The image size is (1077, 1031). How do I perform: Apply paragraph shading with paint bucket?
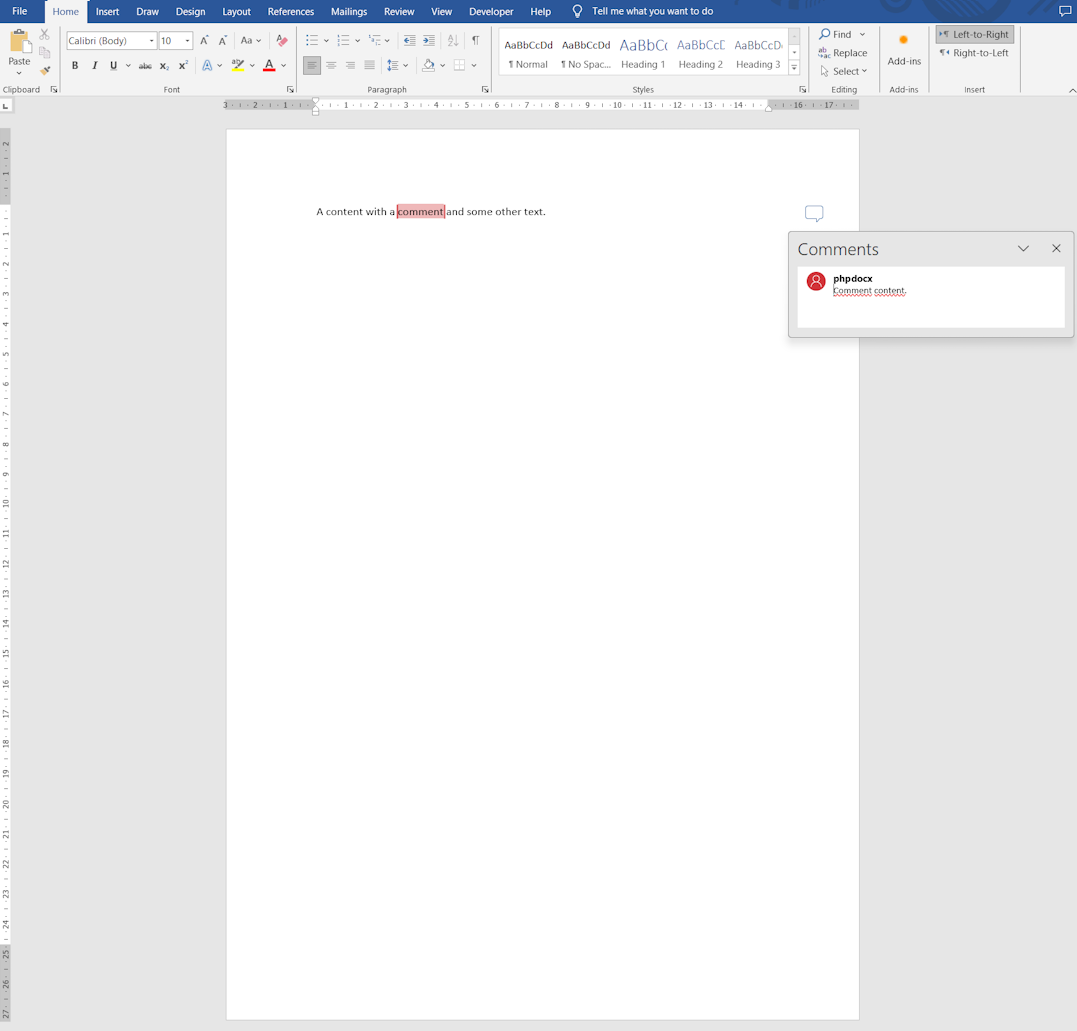(429, 65)
